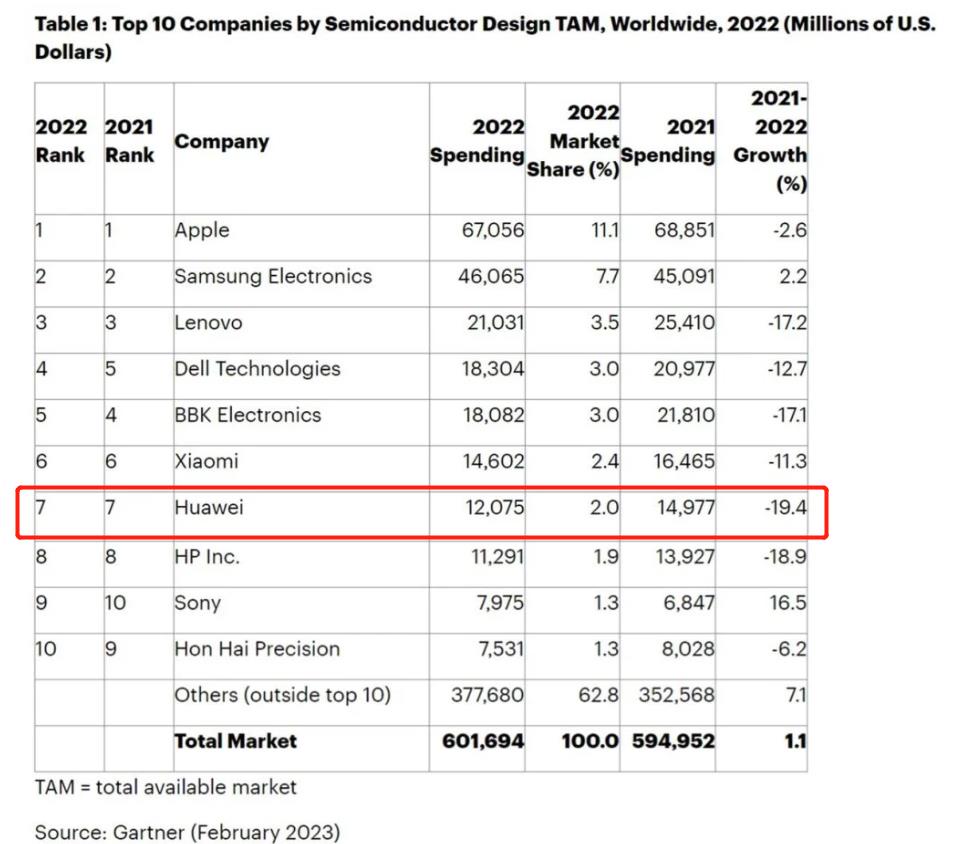The width and height of the screenshot is (956, 844).
Task: Select Xiaomi's 2021 spending value 16,465
Action: point(683,462)
